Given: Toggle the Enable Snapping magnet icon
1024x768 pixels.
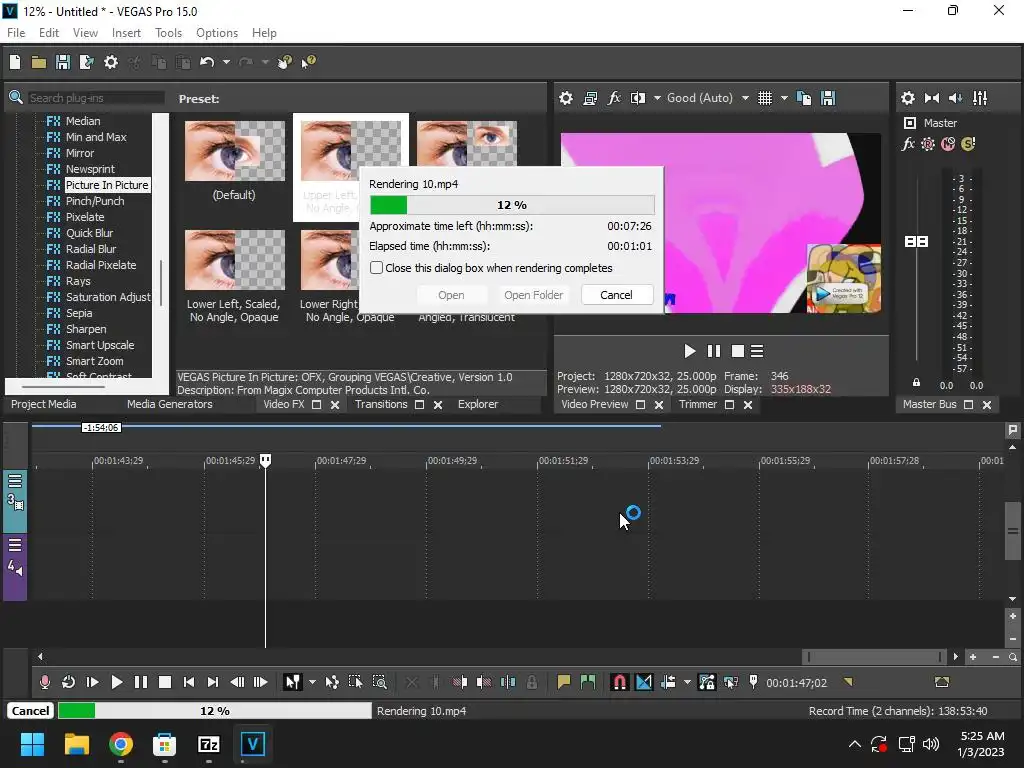Looking at the screenshot, I should [x=619, y=682].
